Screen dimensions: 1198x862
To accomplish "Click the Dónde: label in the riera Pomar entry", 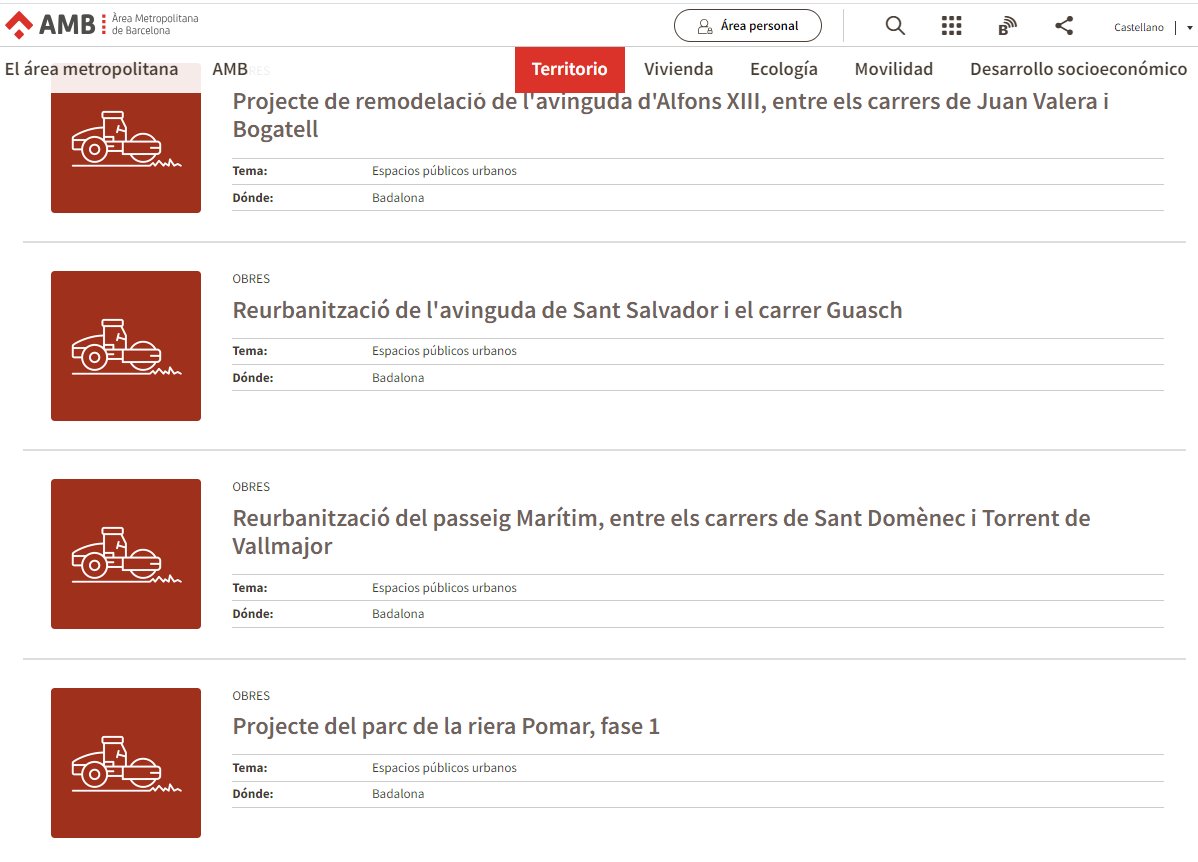I will (x=253, y=794).
